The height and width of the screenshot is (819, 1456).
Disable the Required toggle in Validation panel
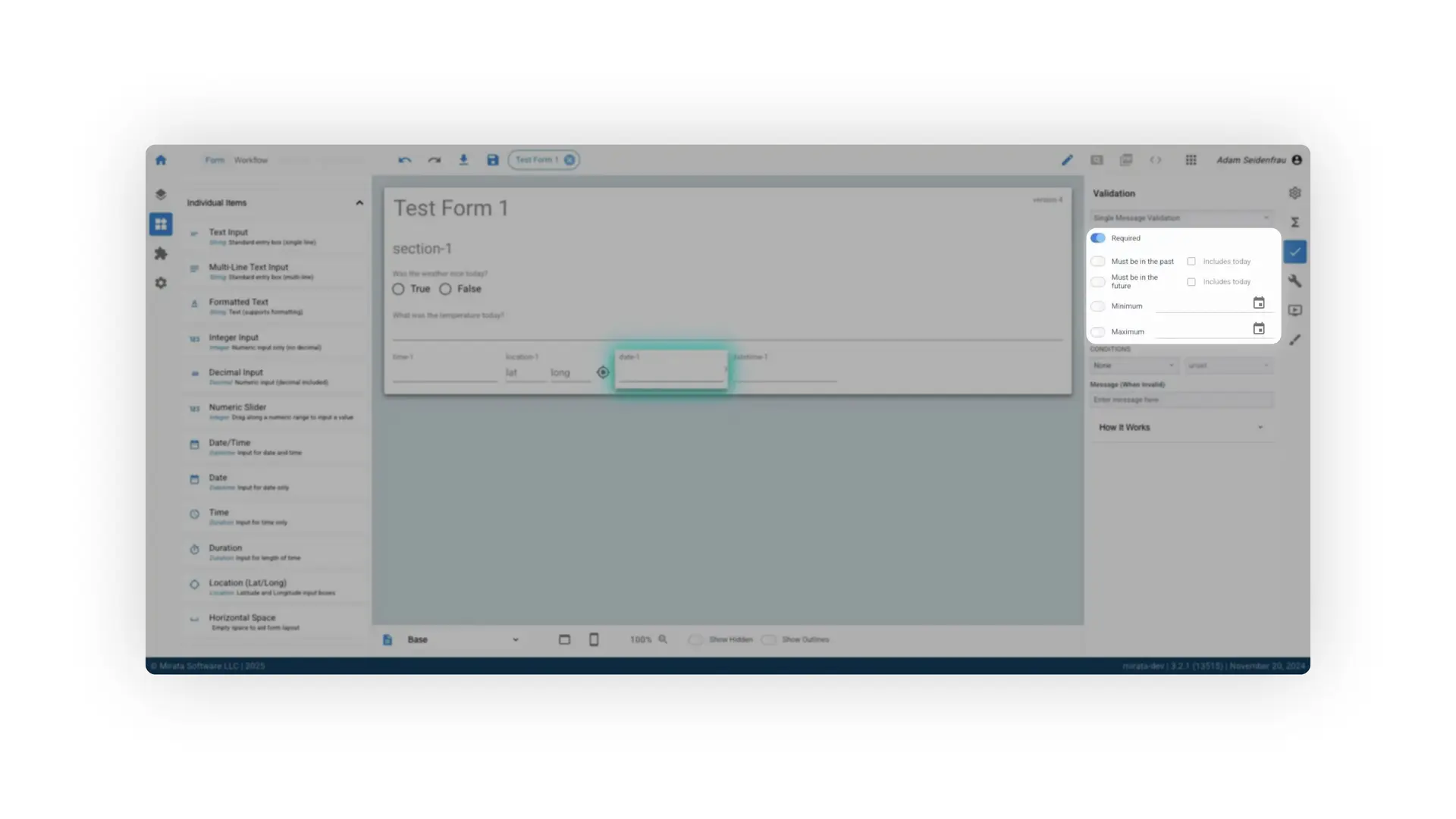coord(1097,237)
